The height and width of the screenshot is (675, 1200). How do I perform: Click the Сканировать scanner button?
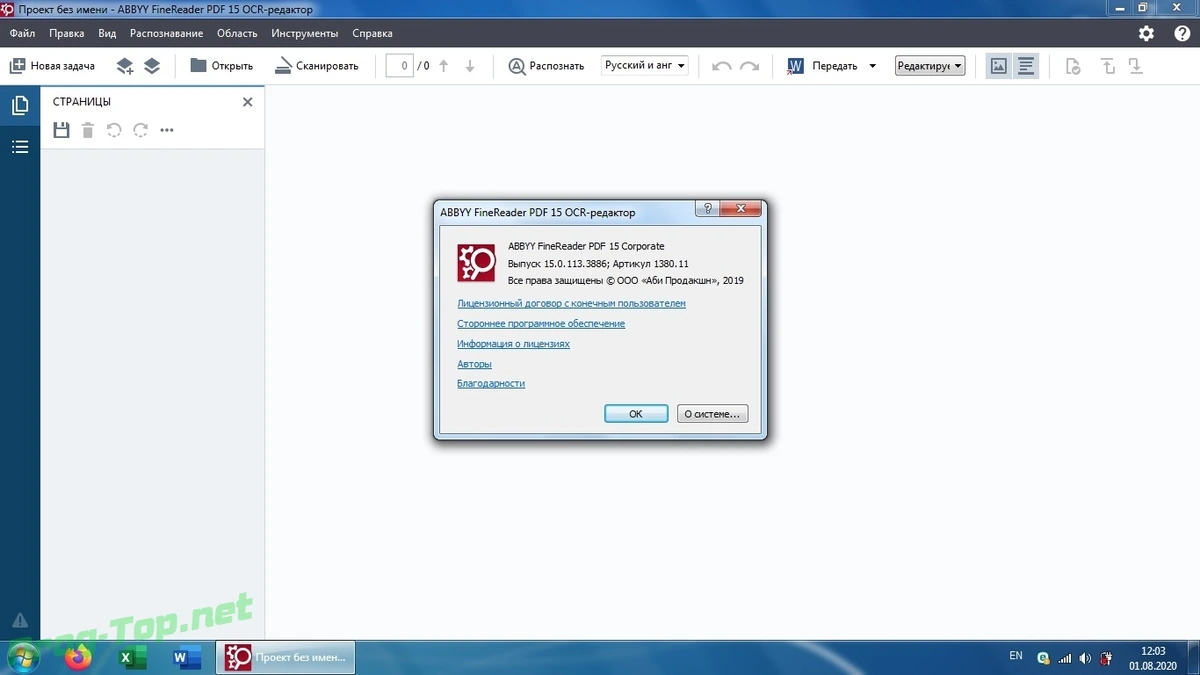316,66
